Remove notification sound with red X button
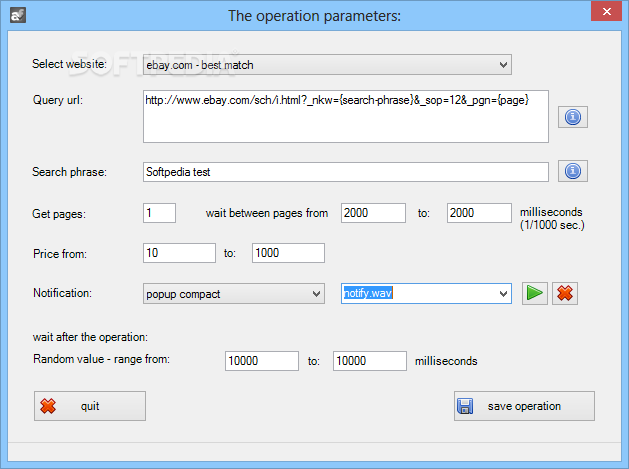 (x=564, y=293)
